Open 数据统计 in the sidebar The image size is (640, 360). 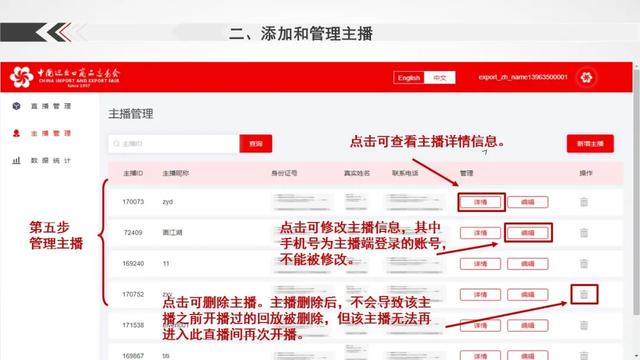51,160
